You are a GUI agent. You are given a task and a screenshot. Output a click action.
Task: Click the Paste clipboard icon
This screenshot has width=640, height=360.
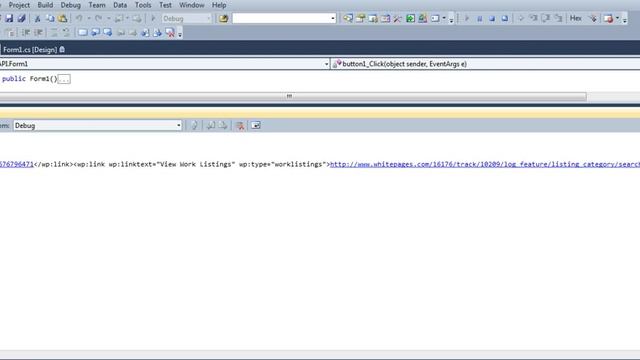(62, 18)
